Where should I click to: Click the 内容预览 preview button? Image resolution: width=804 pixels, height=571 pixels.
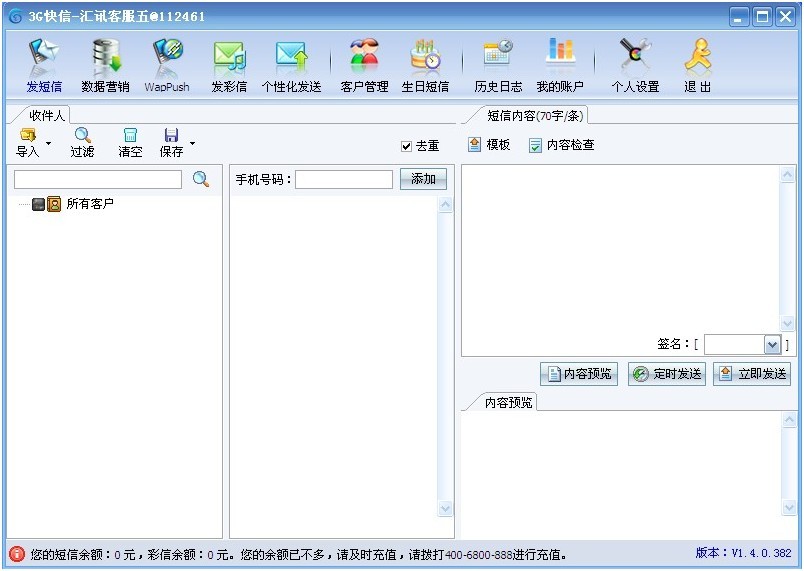(578, 374)
